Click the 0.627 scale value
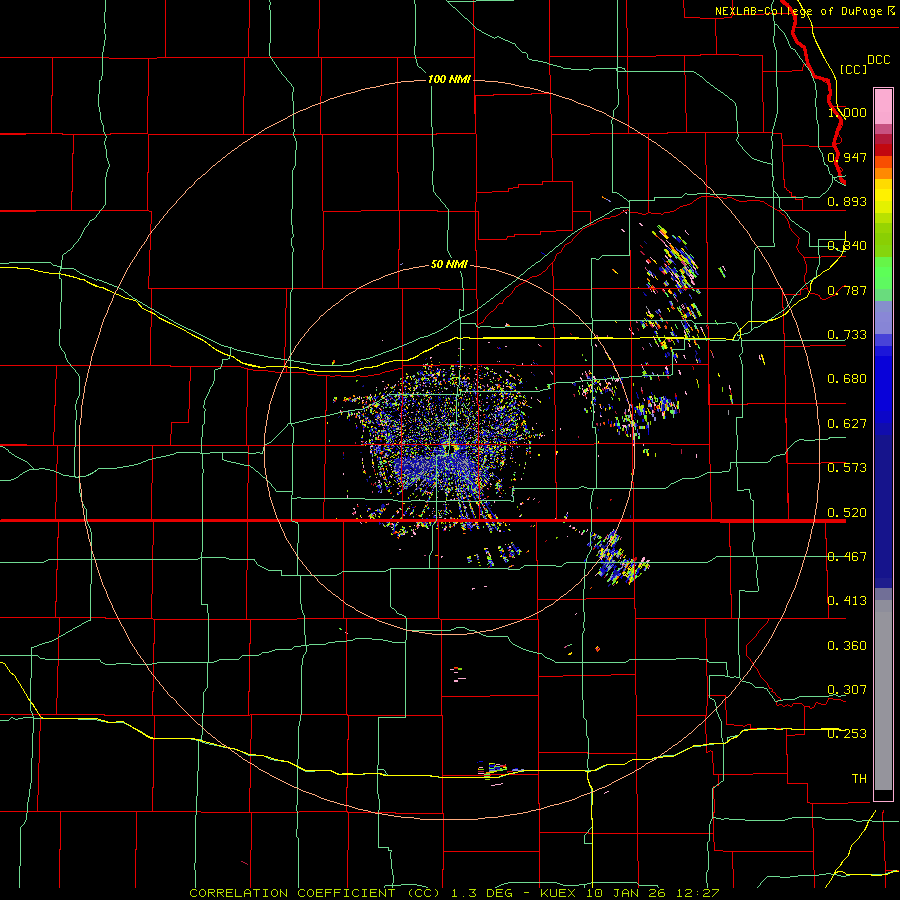Image resolution: width=900 pixels, height=900 pixels. [x=847, y=424]
